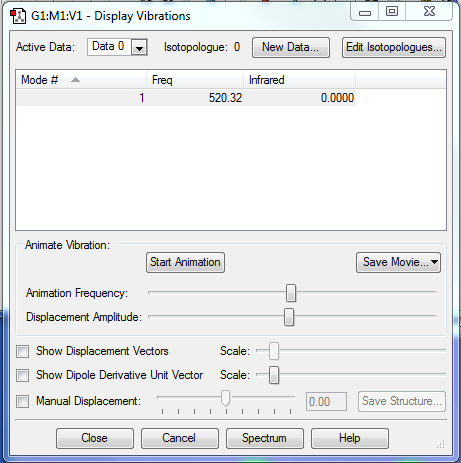
Task: Click the Cancel button
Action: [180, 438]
